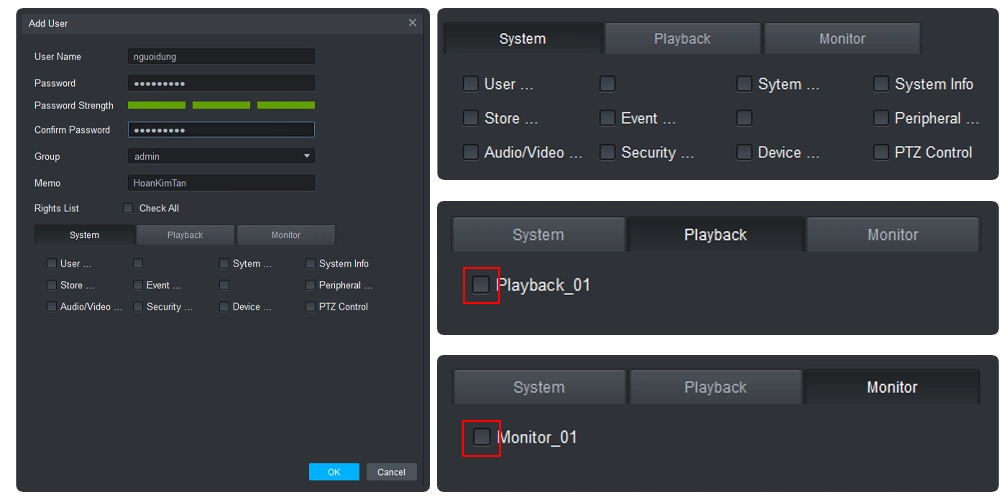1000x500 pixels.
Task: Check Peripheral option in top-right enlarged panel
Action: coord(880,118)
